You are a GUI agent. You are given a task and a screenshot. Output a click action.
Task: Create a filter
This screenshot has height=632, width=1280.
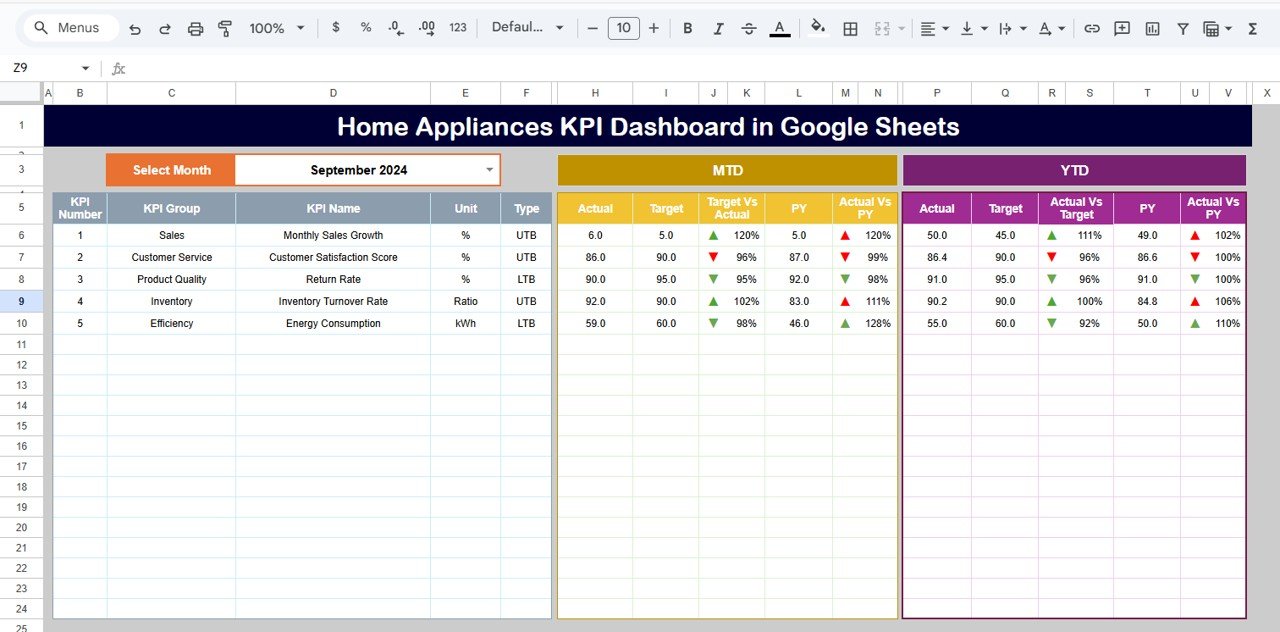tap(1182, 27)
